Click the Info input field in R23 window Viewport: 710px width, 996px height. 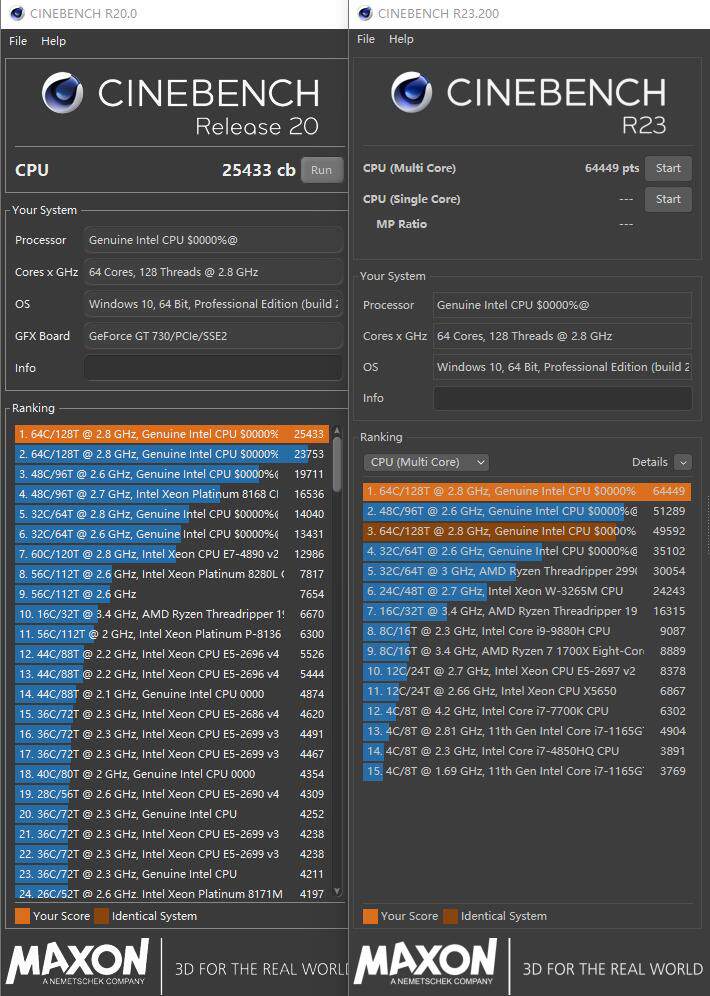coord(562,398)
